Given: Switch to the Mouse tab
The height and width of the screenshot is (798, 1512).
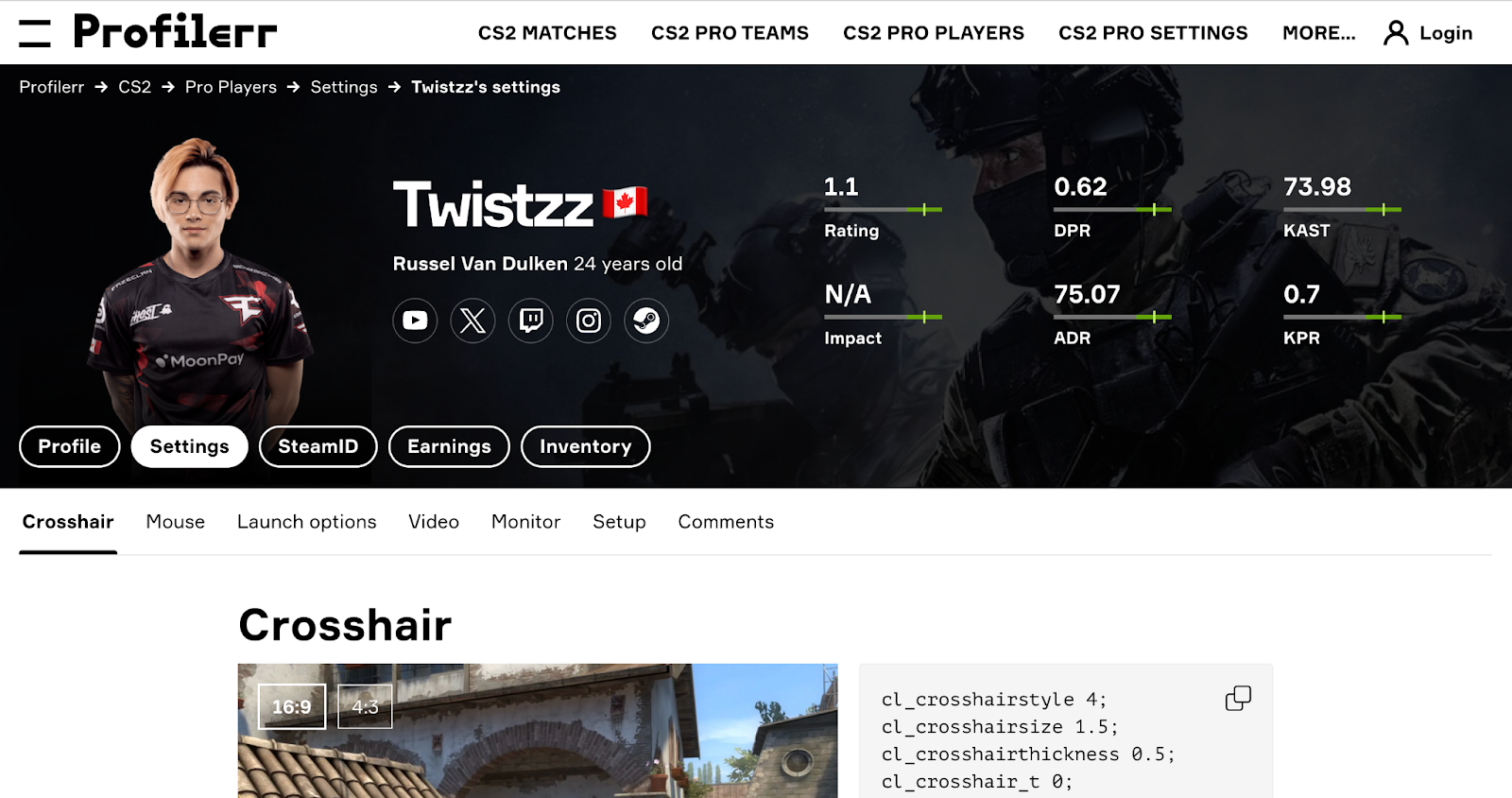Looking at the screenshot, I should tap(176, 522).
